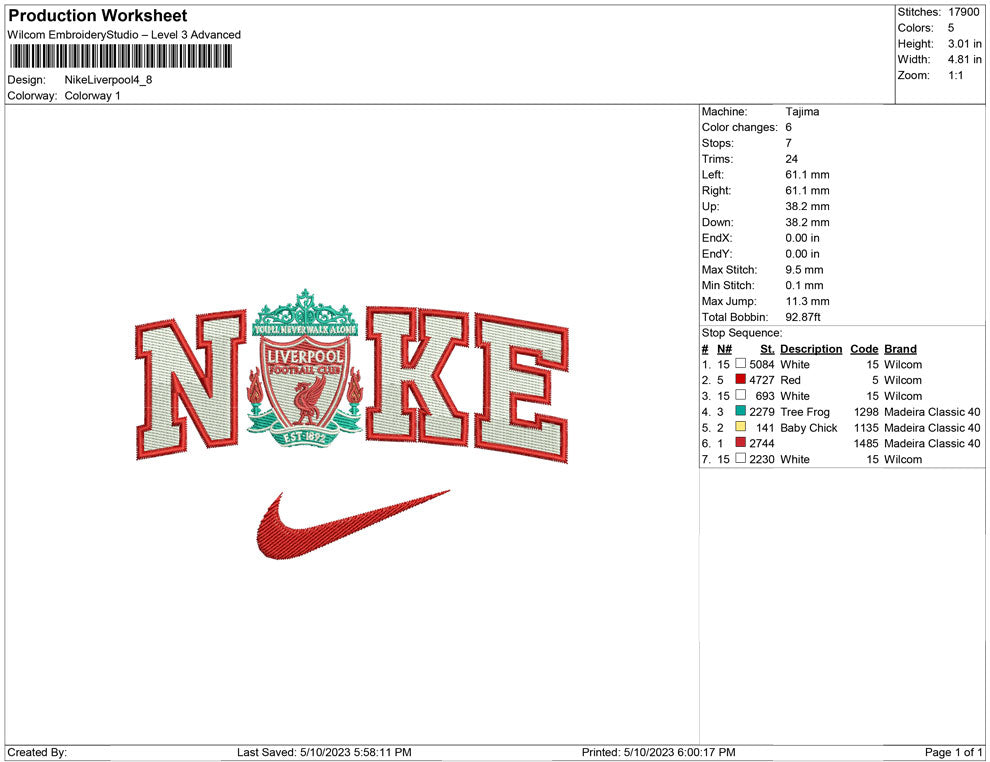Click the embroidered letter E

(x=522, y=388)
